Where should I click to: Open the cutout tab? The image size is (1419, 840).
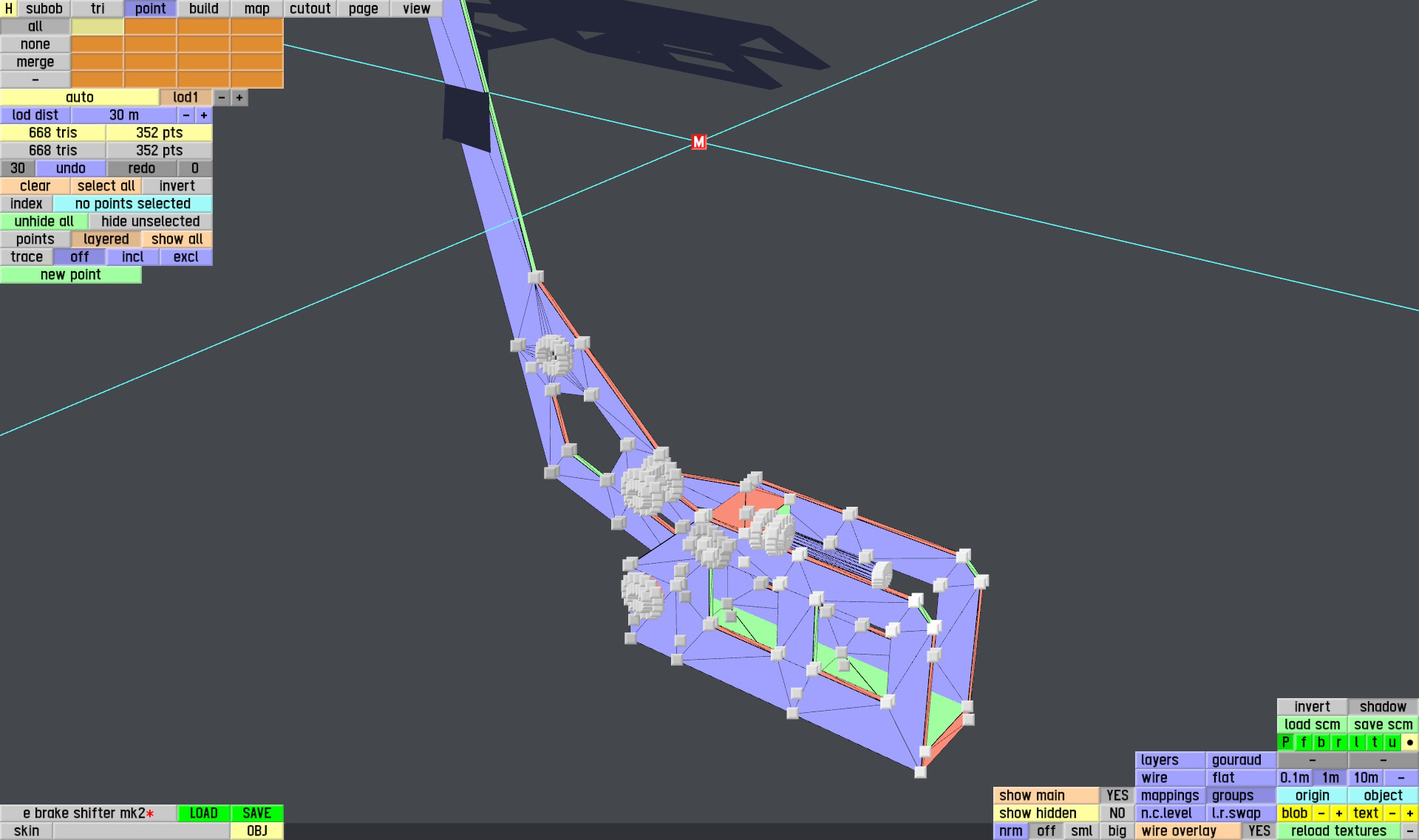[x=310, y=9]
